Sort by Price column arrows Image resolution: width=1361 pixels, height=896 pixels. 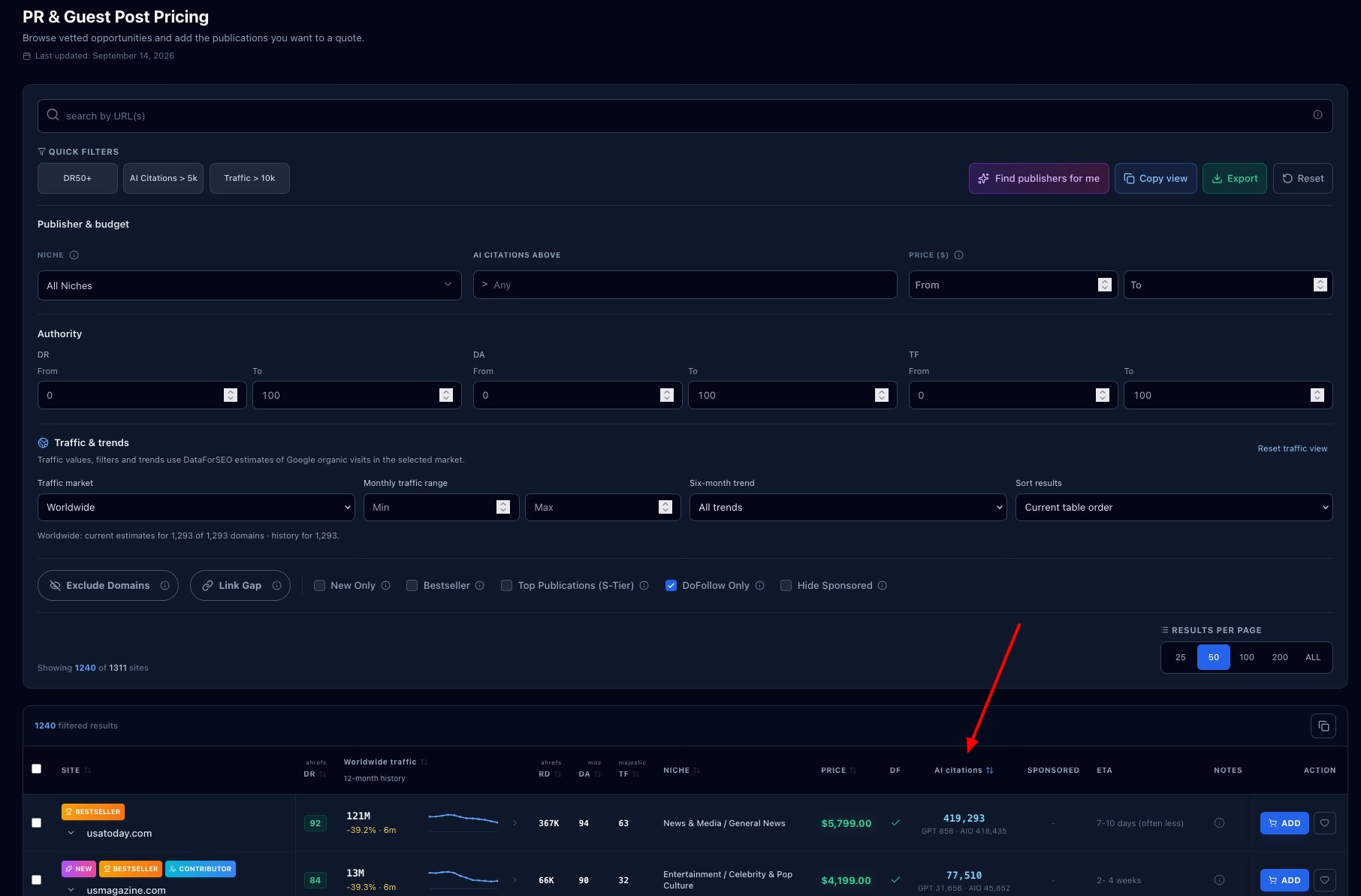pyautogui.click(x=853, y=771)
